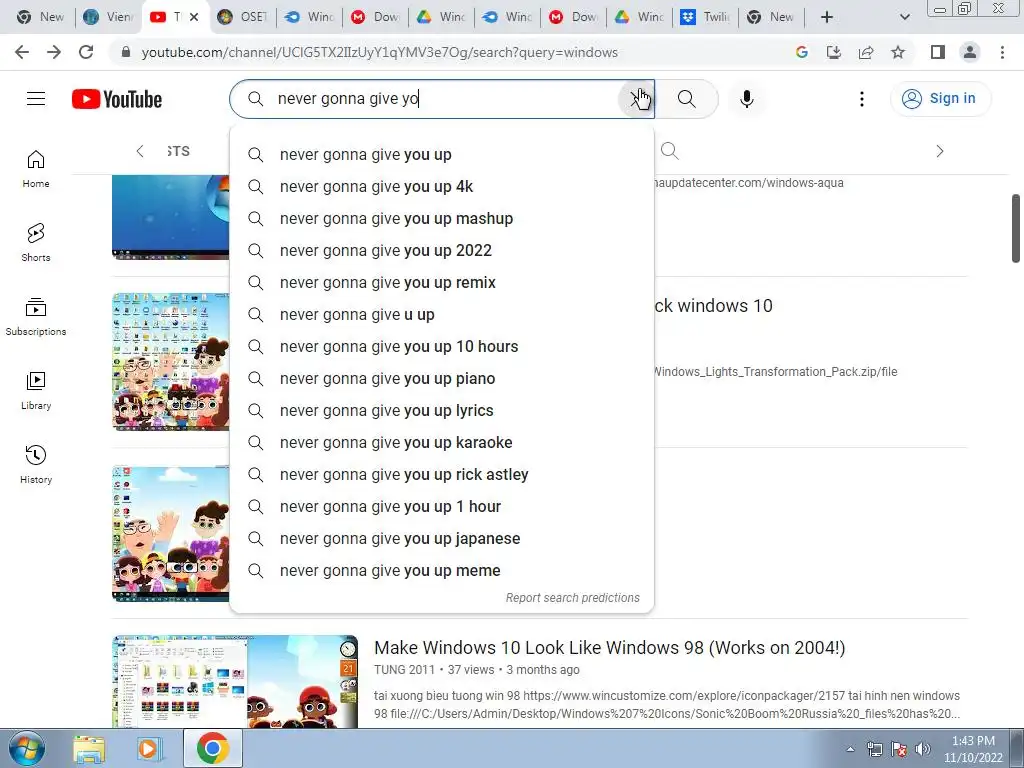Click the magnifier search submit button
Image resolution: width=1024 pixels, height=768 pixels.
(686, 99)
